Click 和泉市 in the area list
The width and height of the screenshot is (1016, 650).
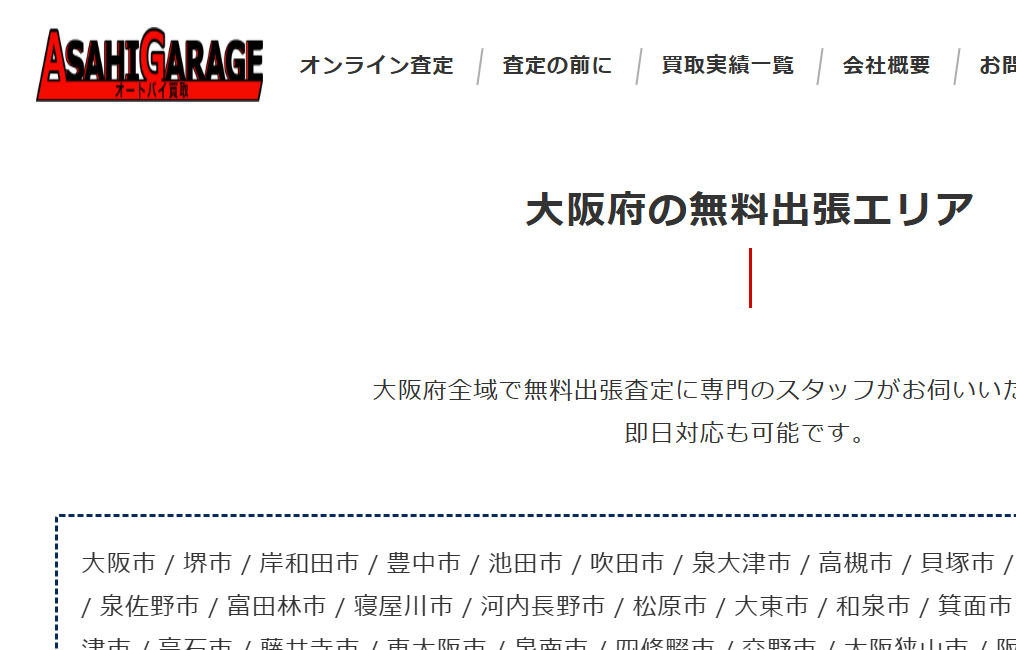pyautogui.click(x=873, y=606)
